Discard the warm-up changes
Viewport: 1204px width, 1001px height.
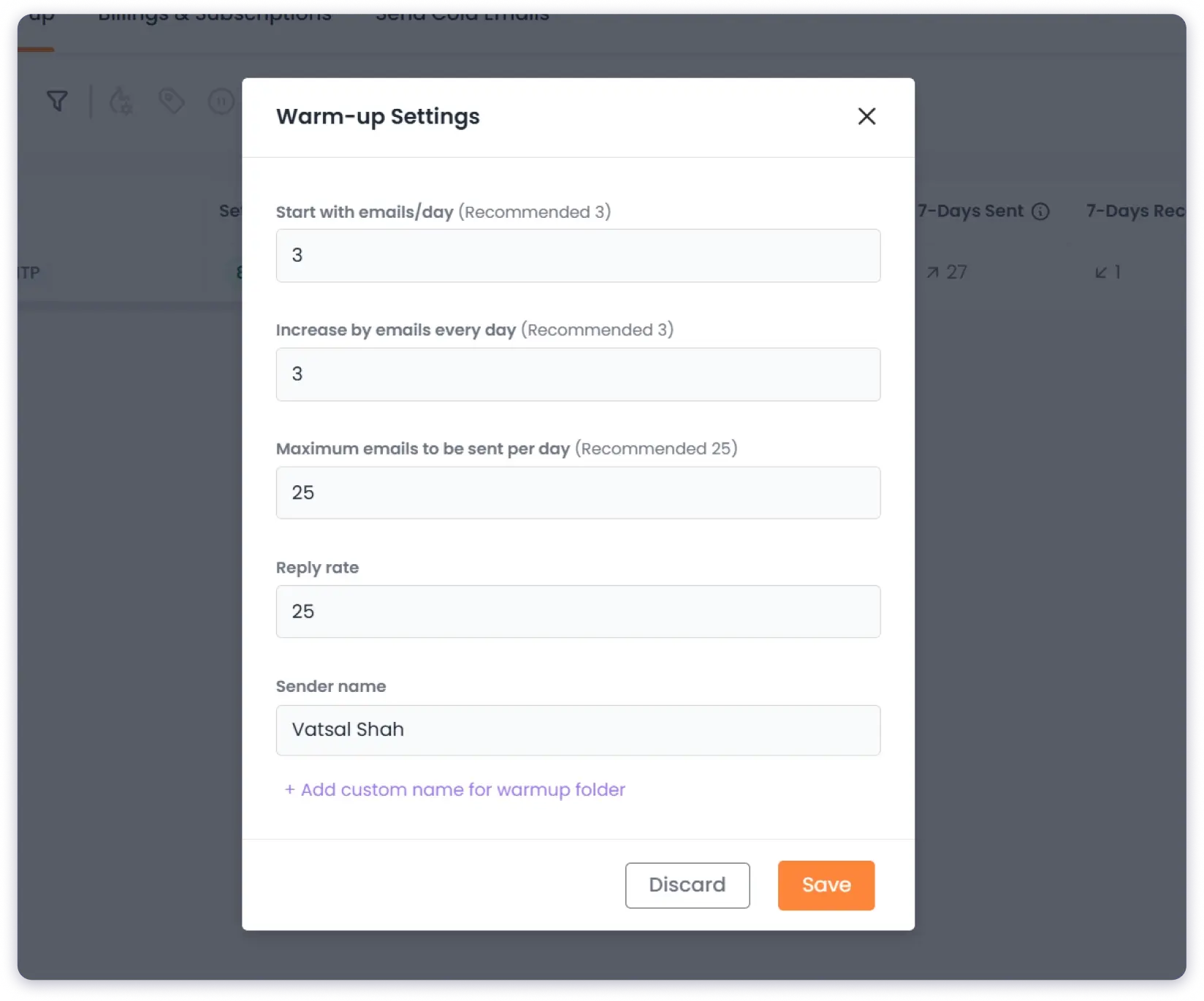point(687,885)
